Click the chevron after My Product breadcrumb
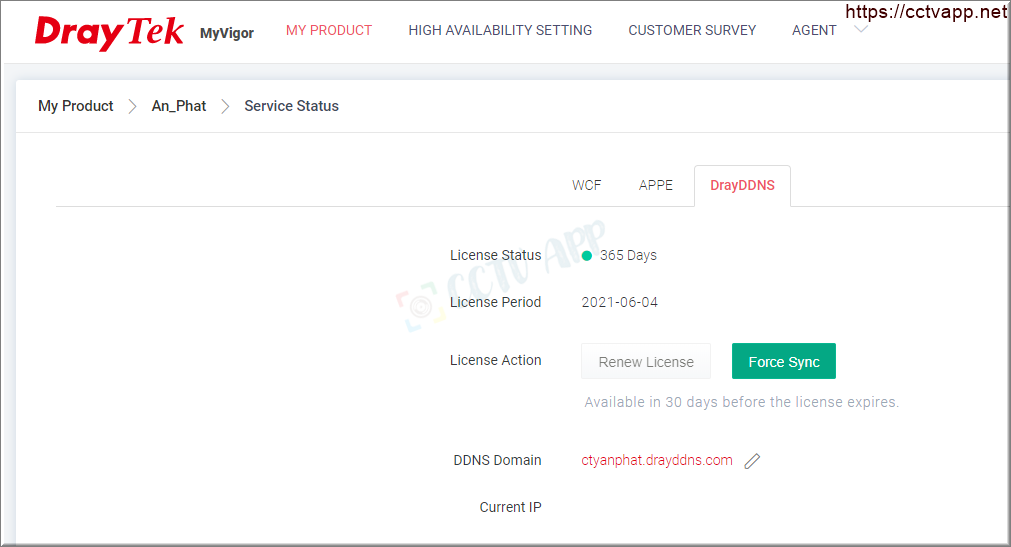The image size is (1011, 547). coord(132,106)
